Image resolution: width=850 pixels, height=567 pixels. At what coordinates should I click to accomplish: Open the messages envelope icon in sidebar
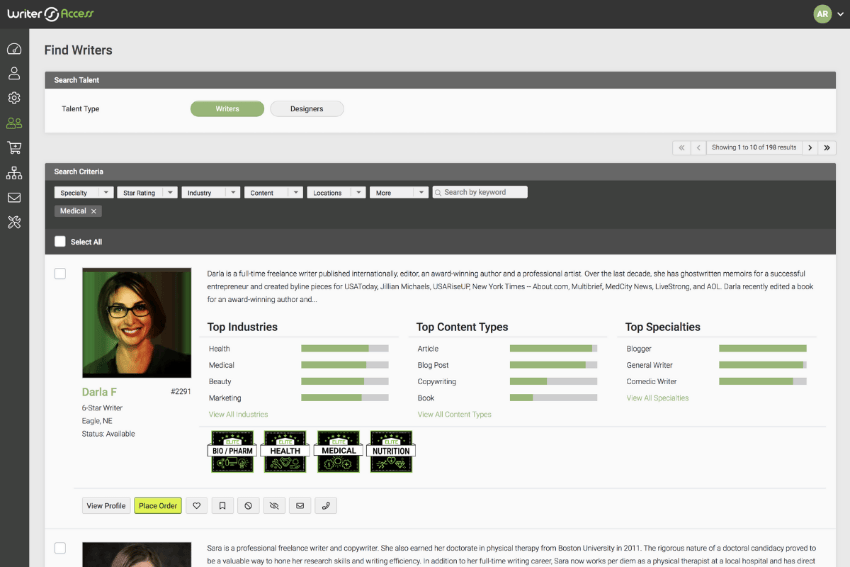click(x=14, y=198)
